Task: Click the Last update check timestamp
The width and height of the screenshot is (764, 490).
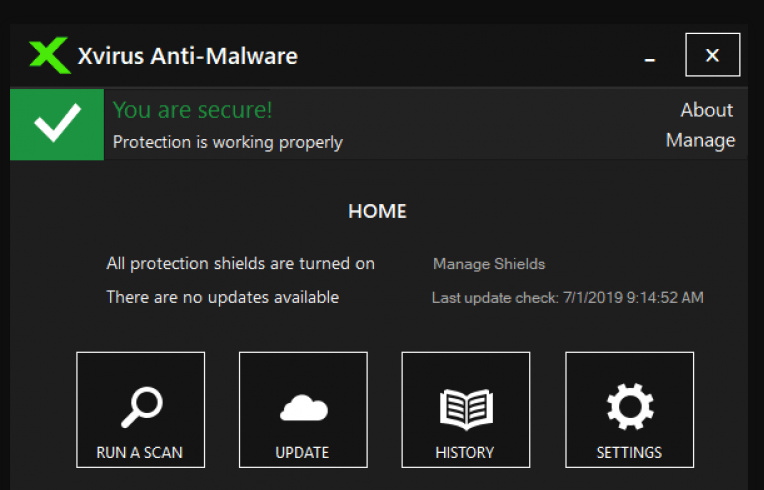Action: tap(567, 298)
